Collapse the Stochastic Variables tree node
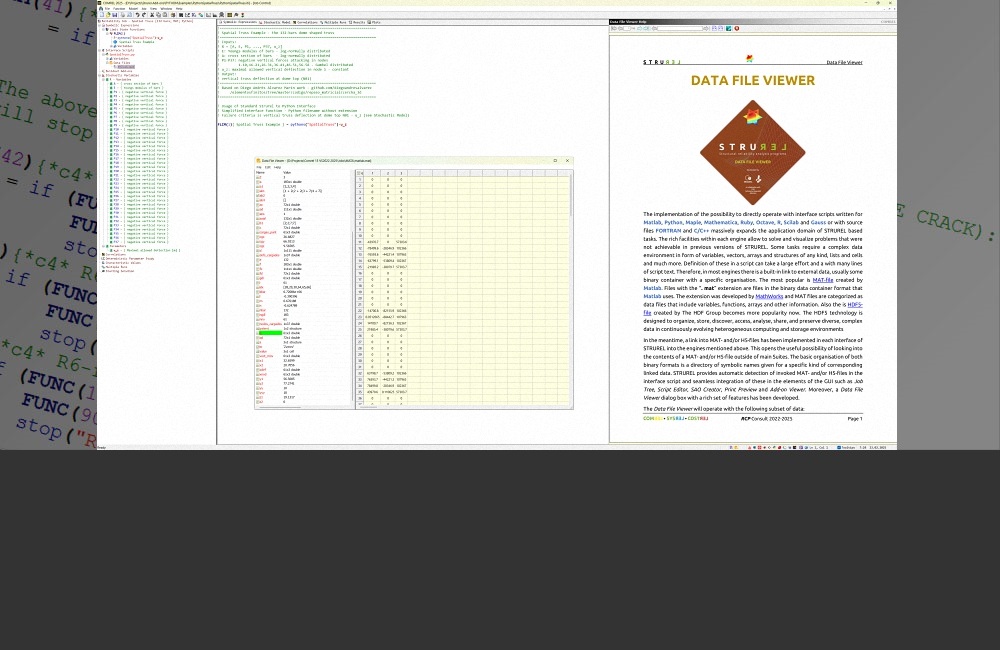Screen dimensions: 1000x650 point(99,75)
